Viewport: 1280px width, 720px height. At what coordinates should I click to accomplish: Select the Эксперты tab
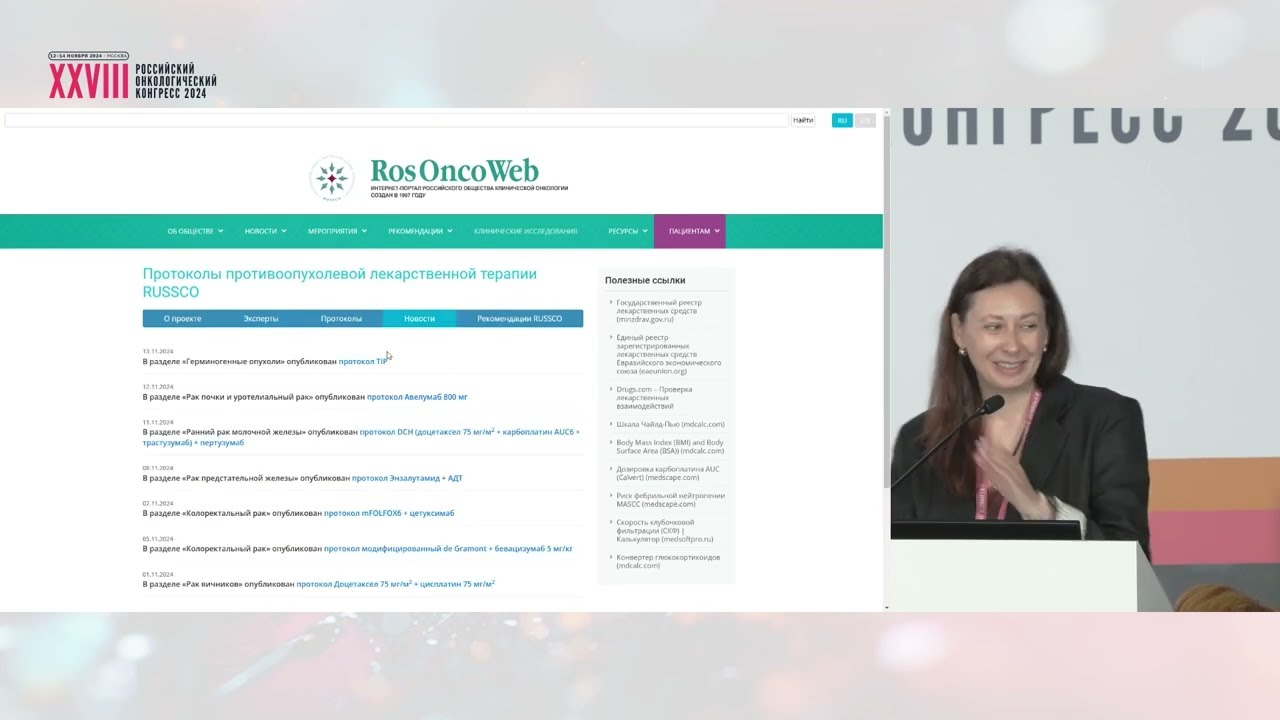pos(261,319)
